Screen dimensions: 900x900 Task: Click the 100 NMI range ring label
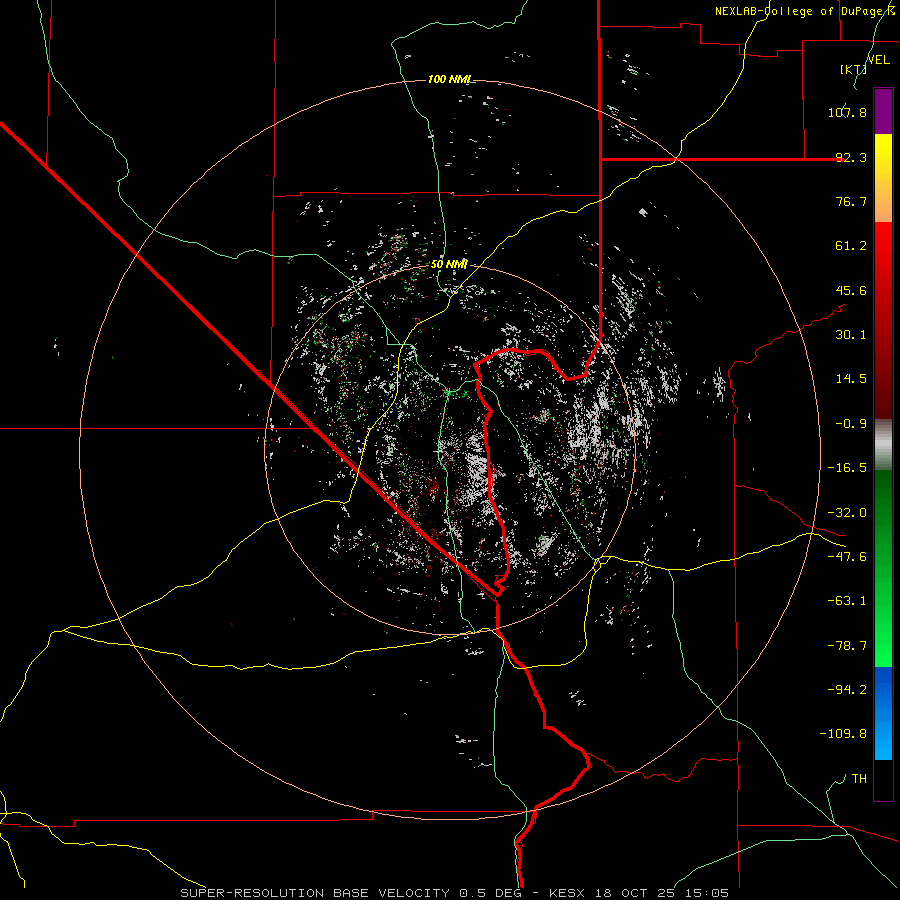point(449,79)
